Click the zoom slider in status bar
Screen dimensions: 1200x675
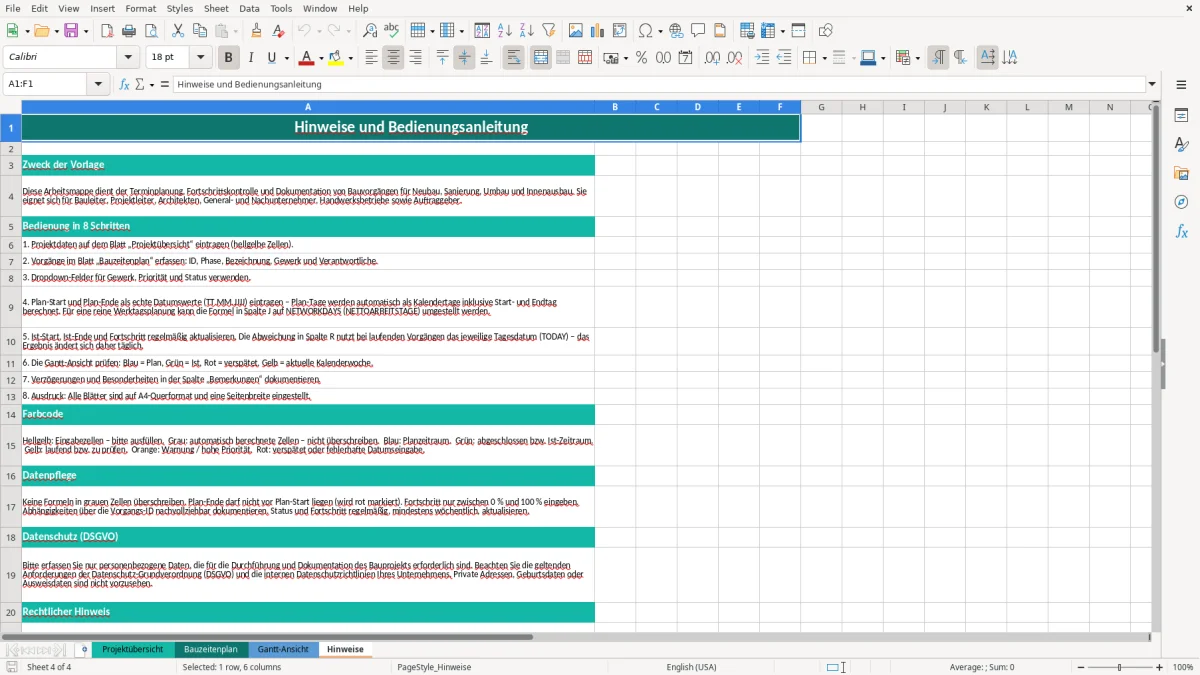[1120, 667]
